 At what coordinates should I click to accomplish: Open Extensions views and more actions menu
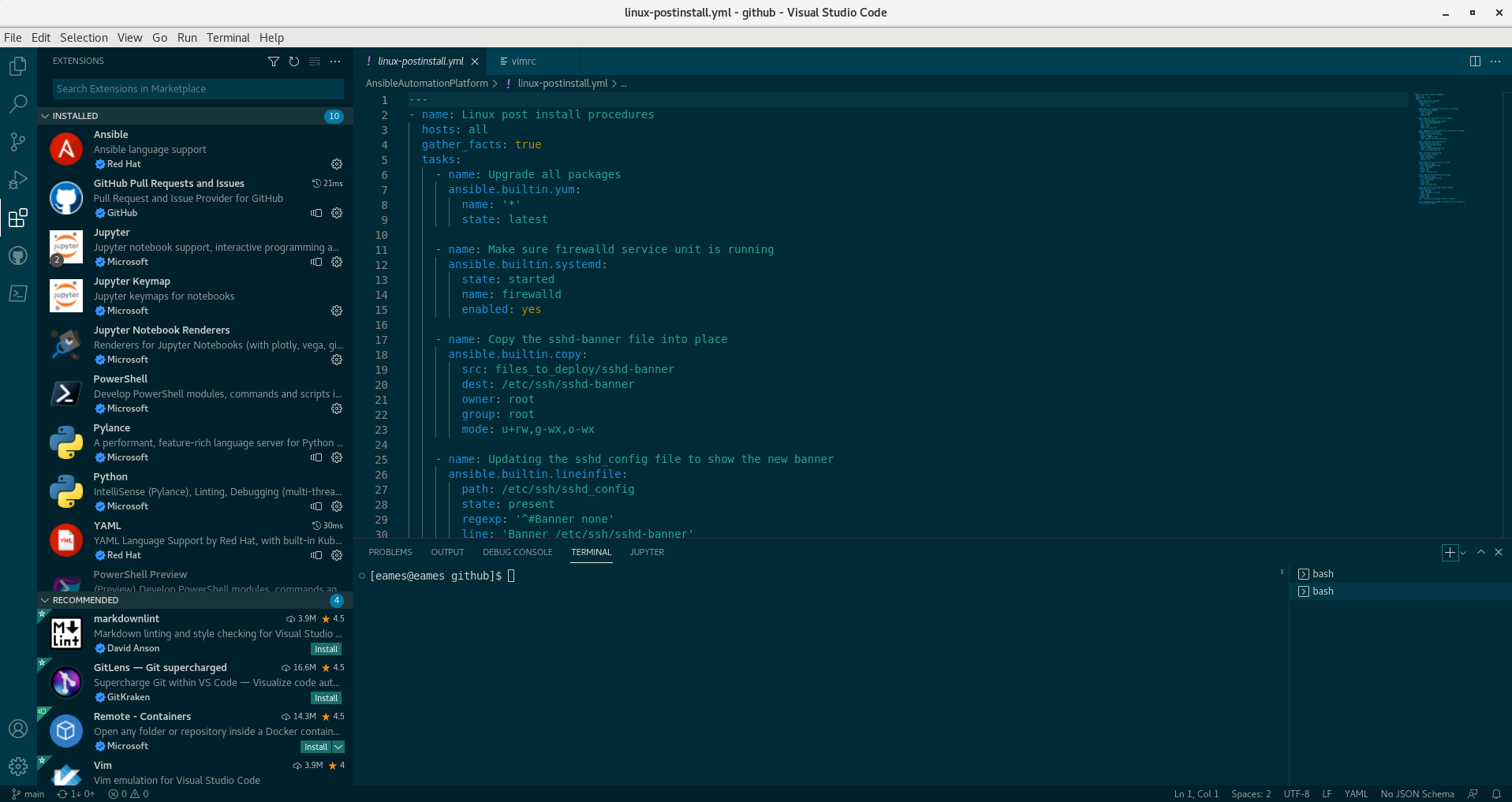(335, 62)
